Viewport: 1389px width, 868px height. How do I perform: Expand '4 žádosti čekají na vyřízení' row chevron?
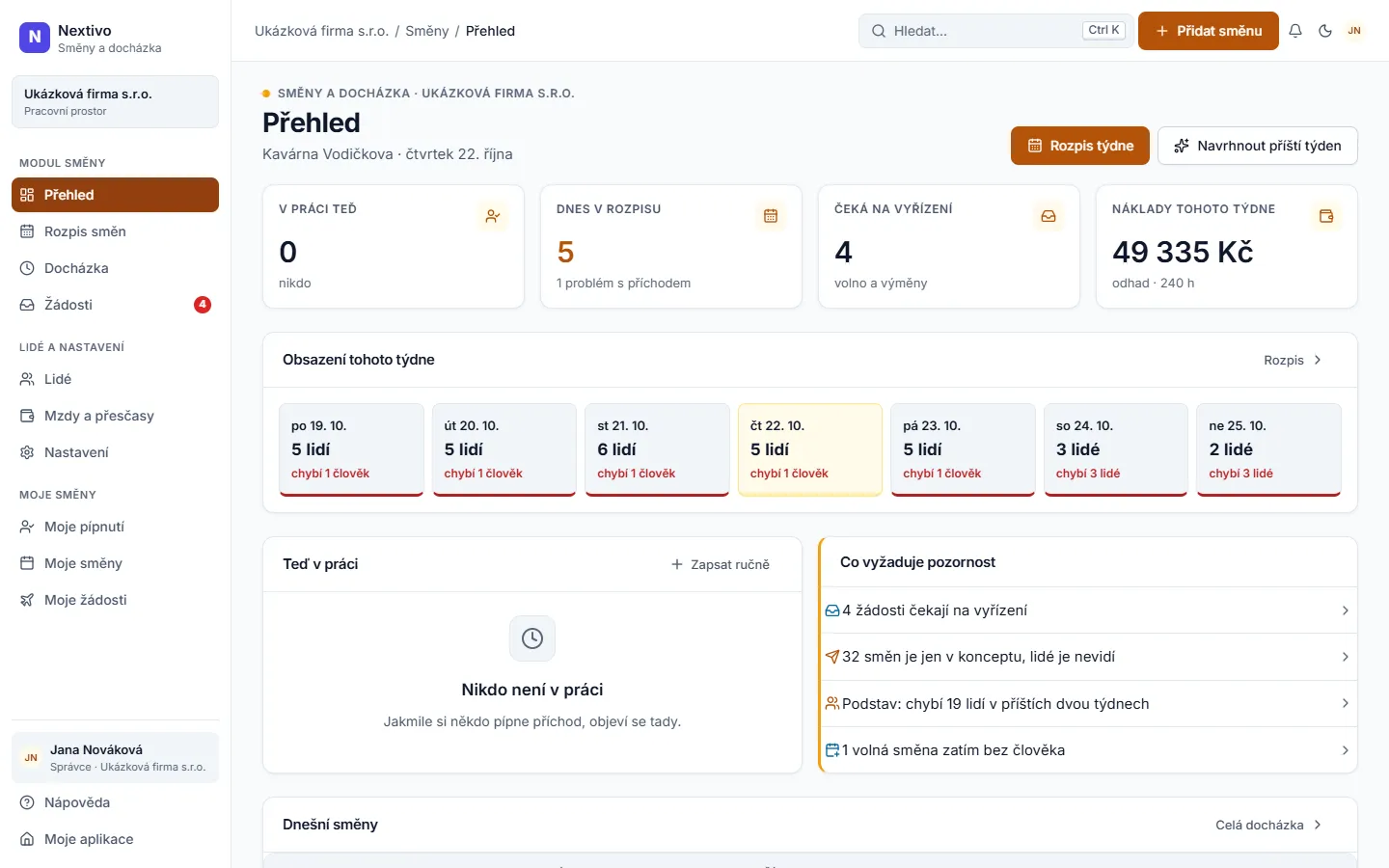point(1345,610)
